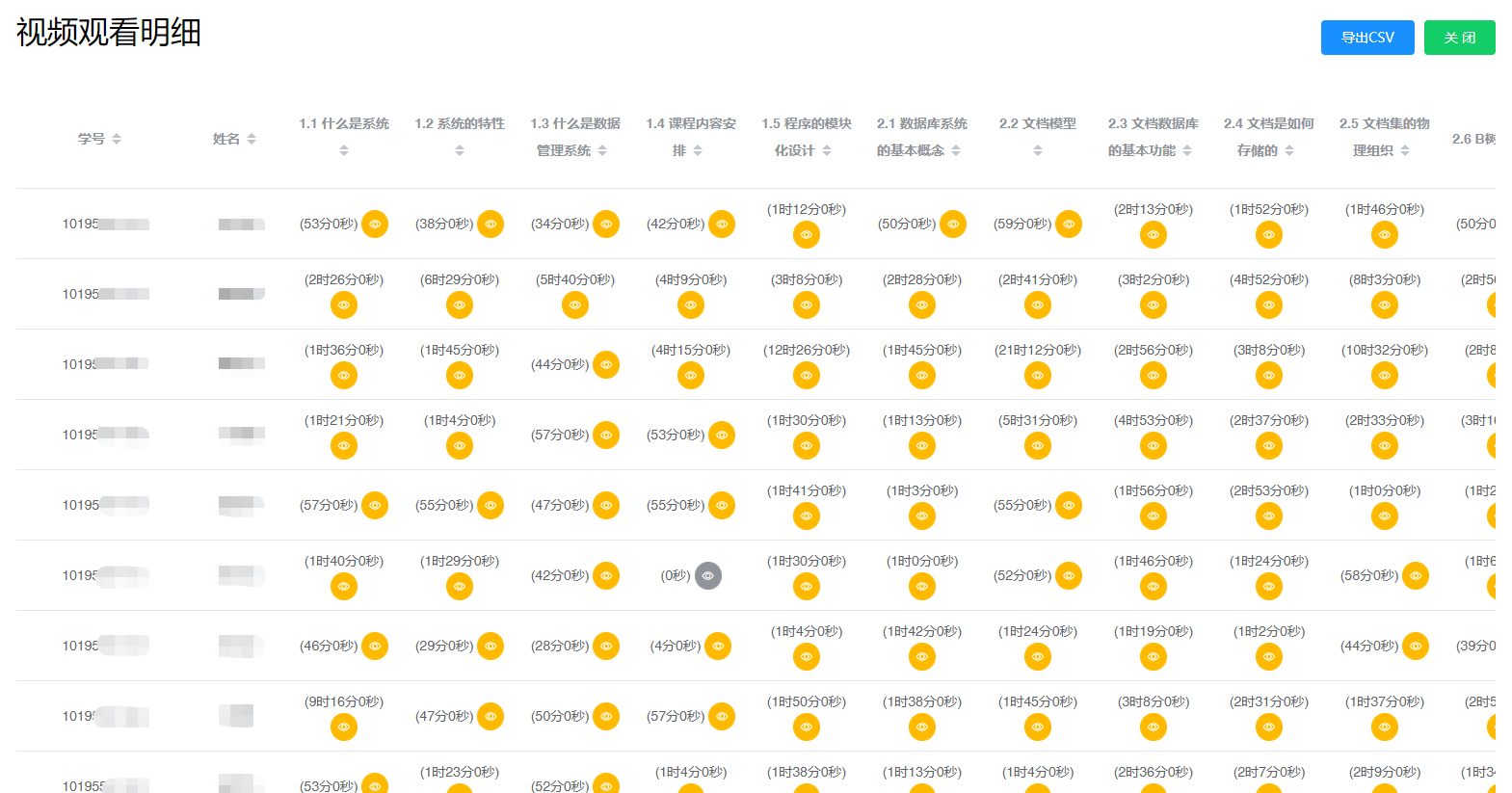Click the eye icon beneath (9时16分0秒)

344,727
